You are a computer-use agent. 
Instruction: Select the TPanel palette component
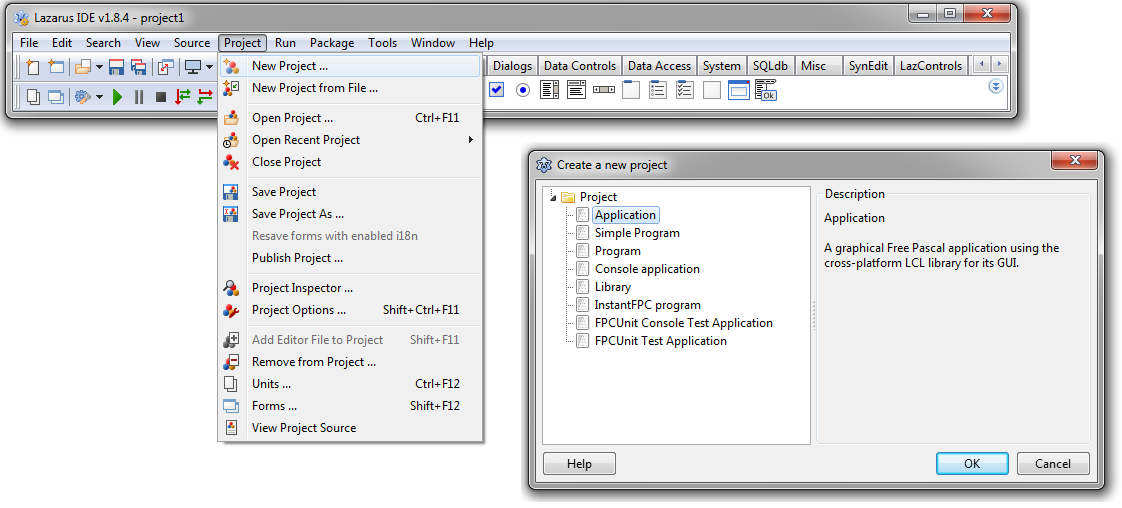click(x=711, y=89)
